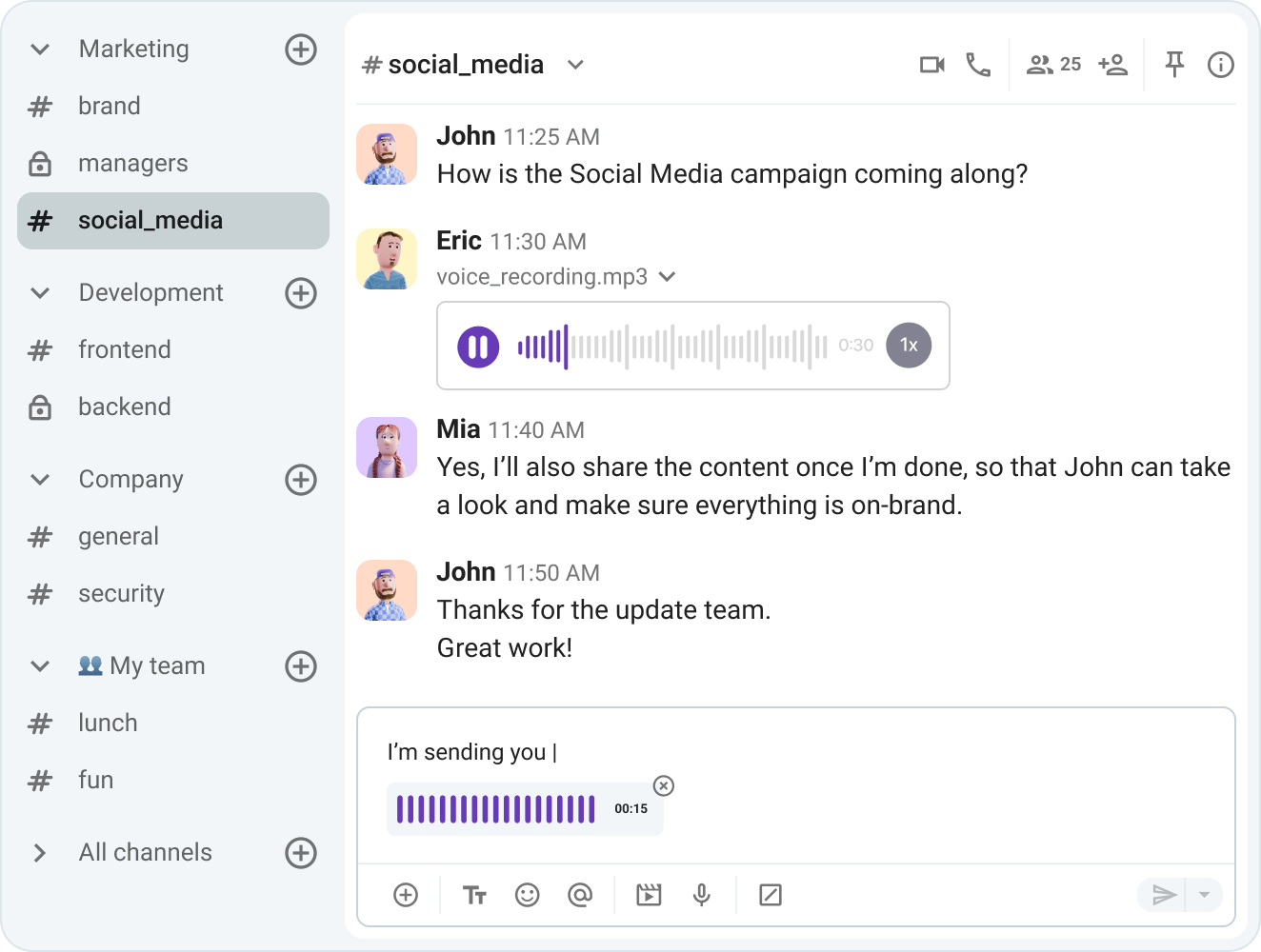The width and height of the screenshot is (1261, 952).
Task: Send the typed message
Action: [x=1164, y=895]
